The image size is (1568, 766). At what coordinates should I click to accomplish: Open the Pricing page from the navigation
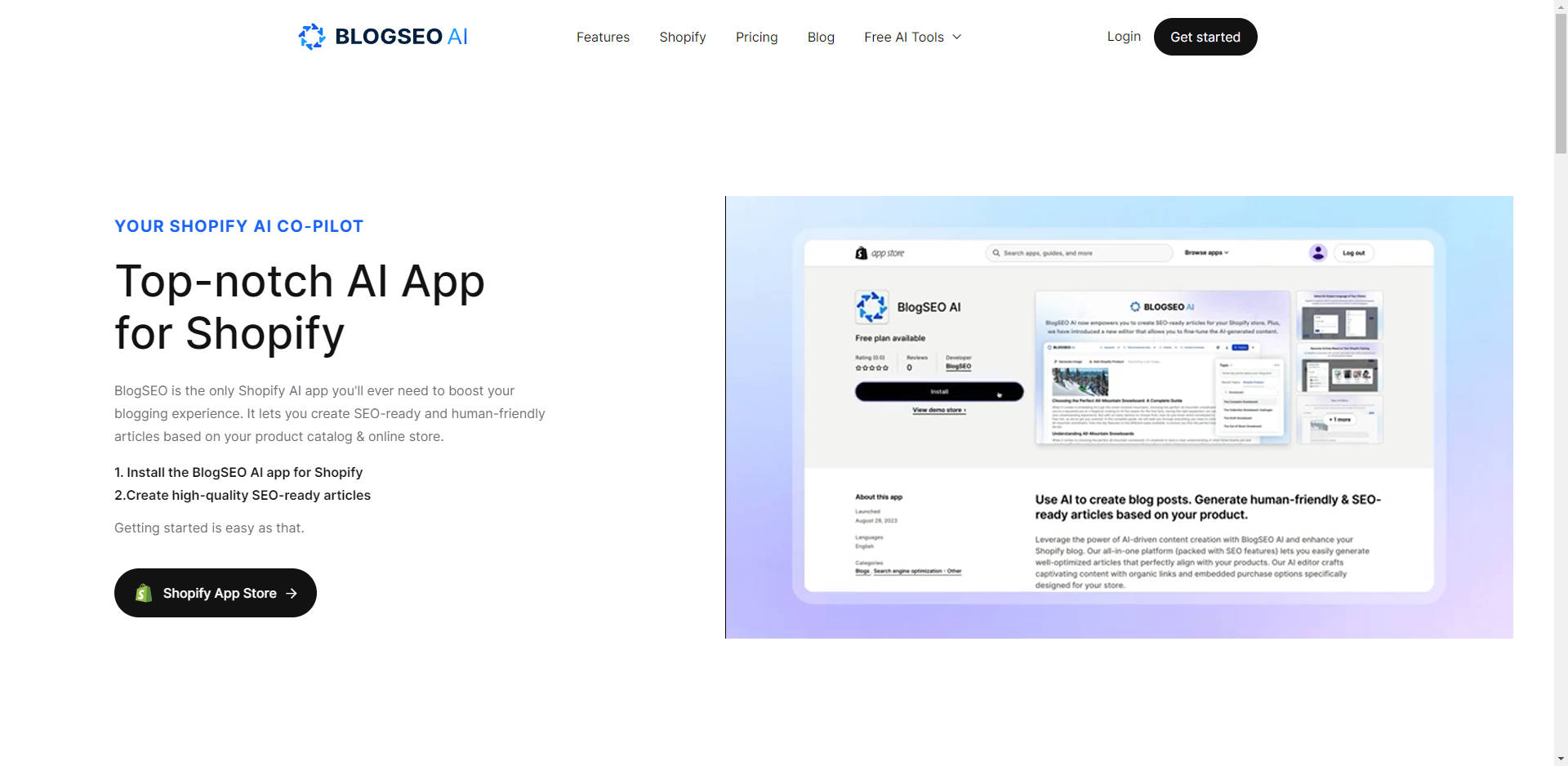pos(756,37)
